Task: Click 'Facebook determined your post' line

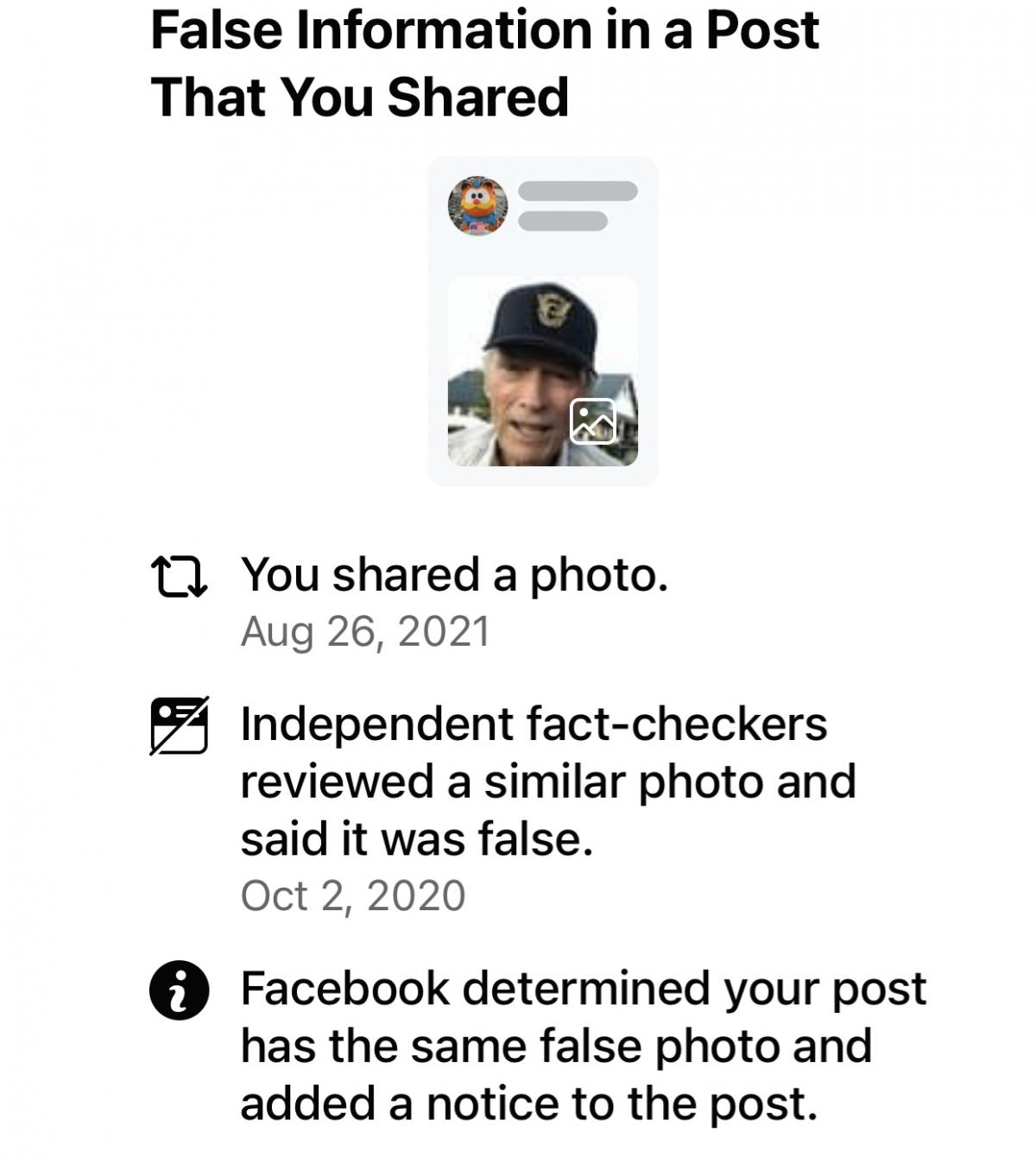Action: click(x=584, y=988)
